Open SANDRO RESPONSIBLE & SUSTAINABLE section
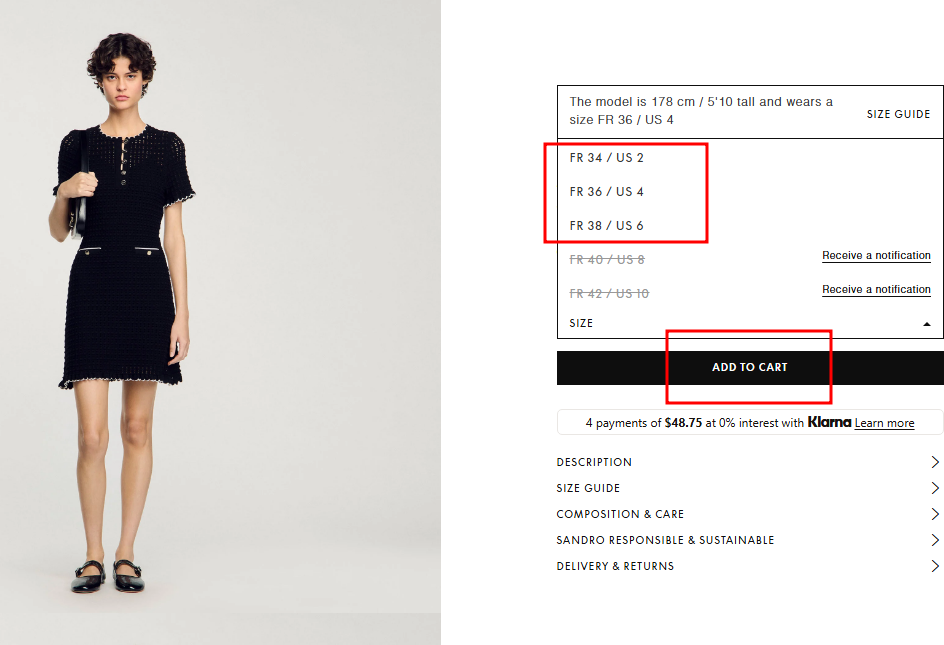Viewport: 944px width, 645px height. (748, 540)
